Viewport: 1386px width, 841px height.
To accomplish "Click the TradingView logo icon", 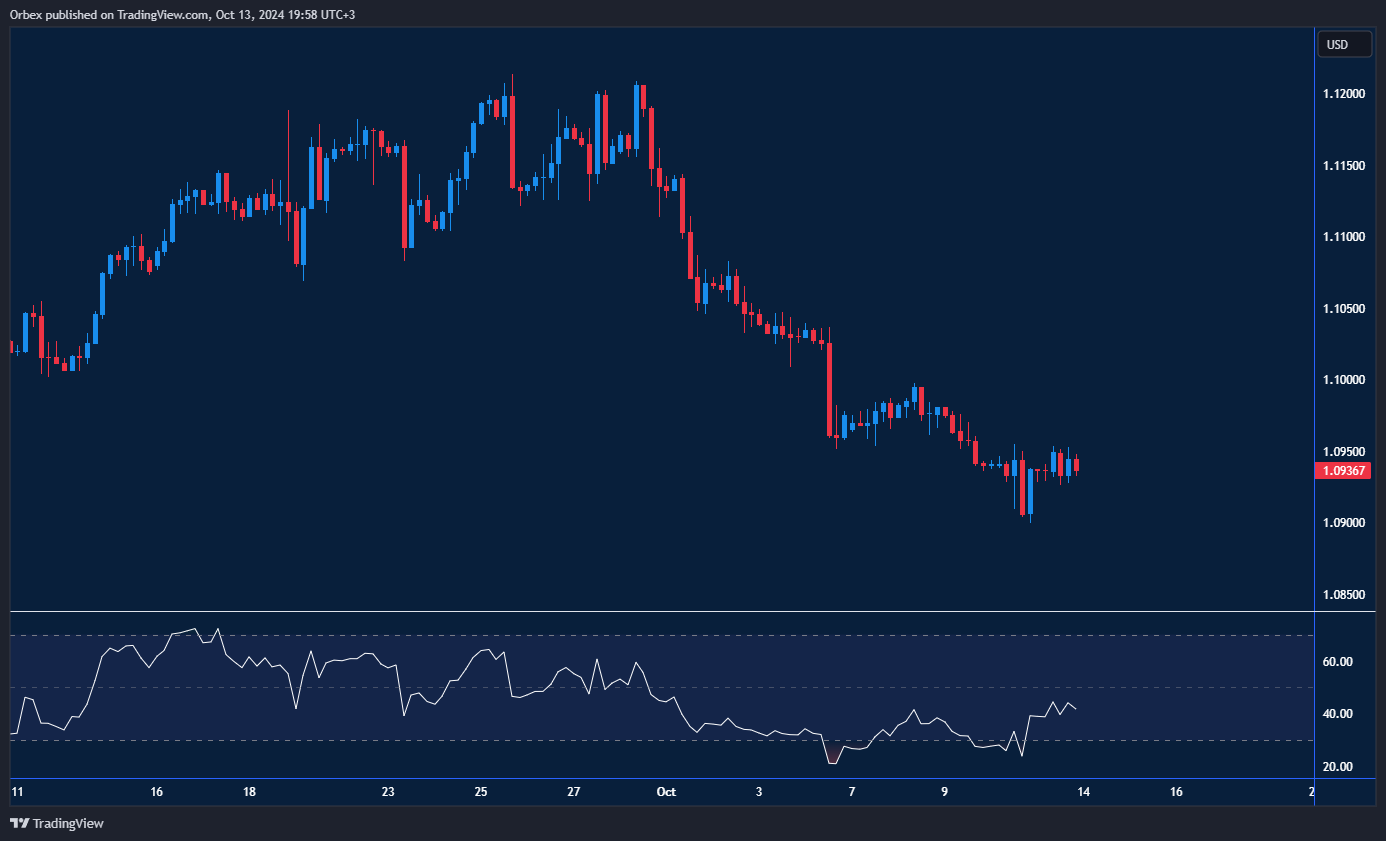I will [20, 823].
